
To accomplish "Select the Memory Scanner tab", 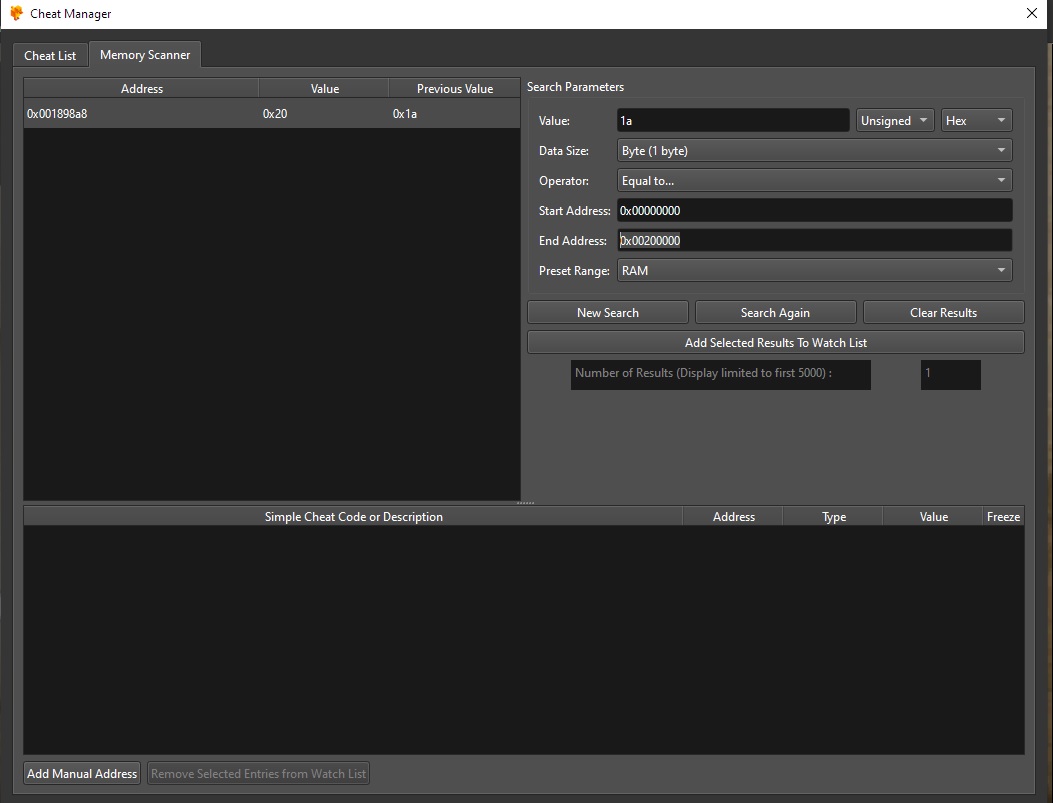I will (x=145, y=55).
